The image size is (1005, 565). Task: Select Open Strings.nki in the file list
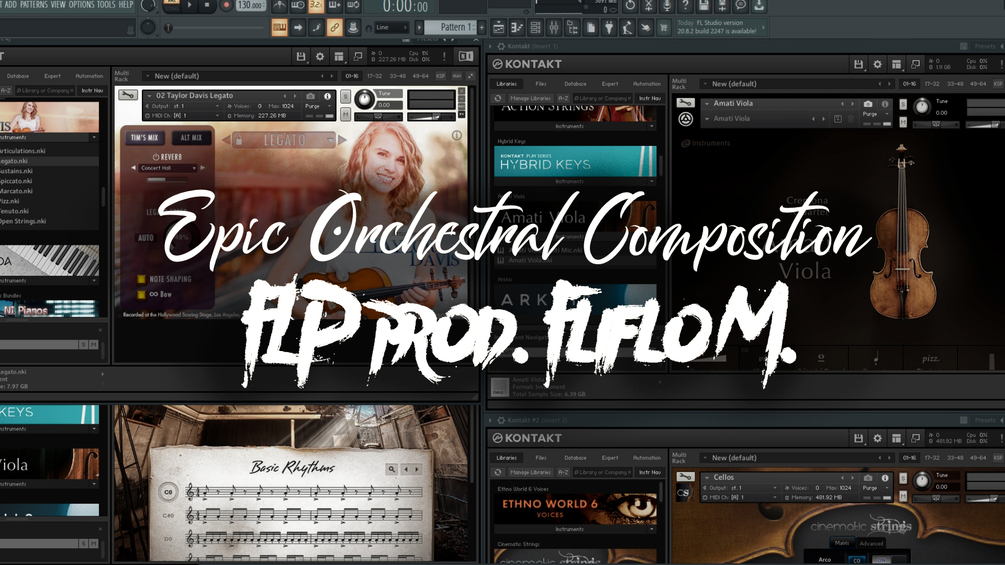(x=23, y=221)
